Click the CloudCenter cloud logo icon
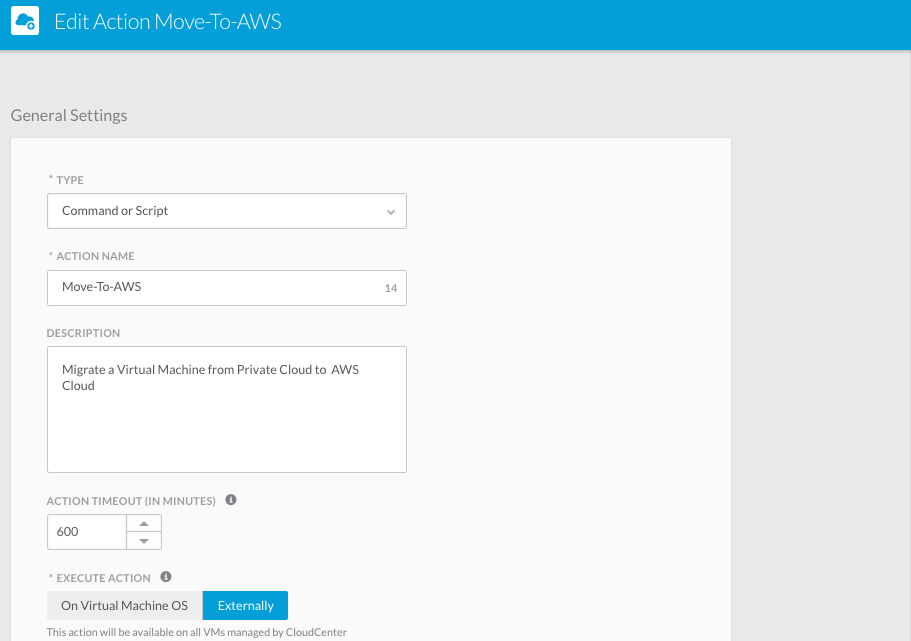The height and width of the screenshot is (641, 911). point(25,21)
